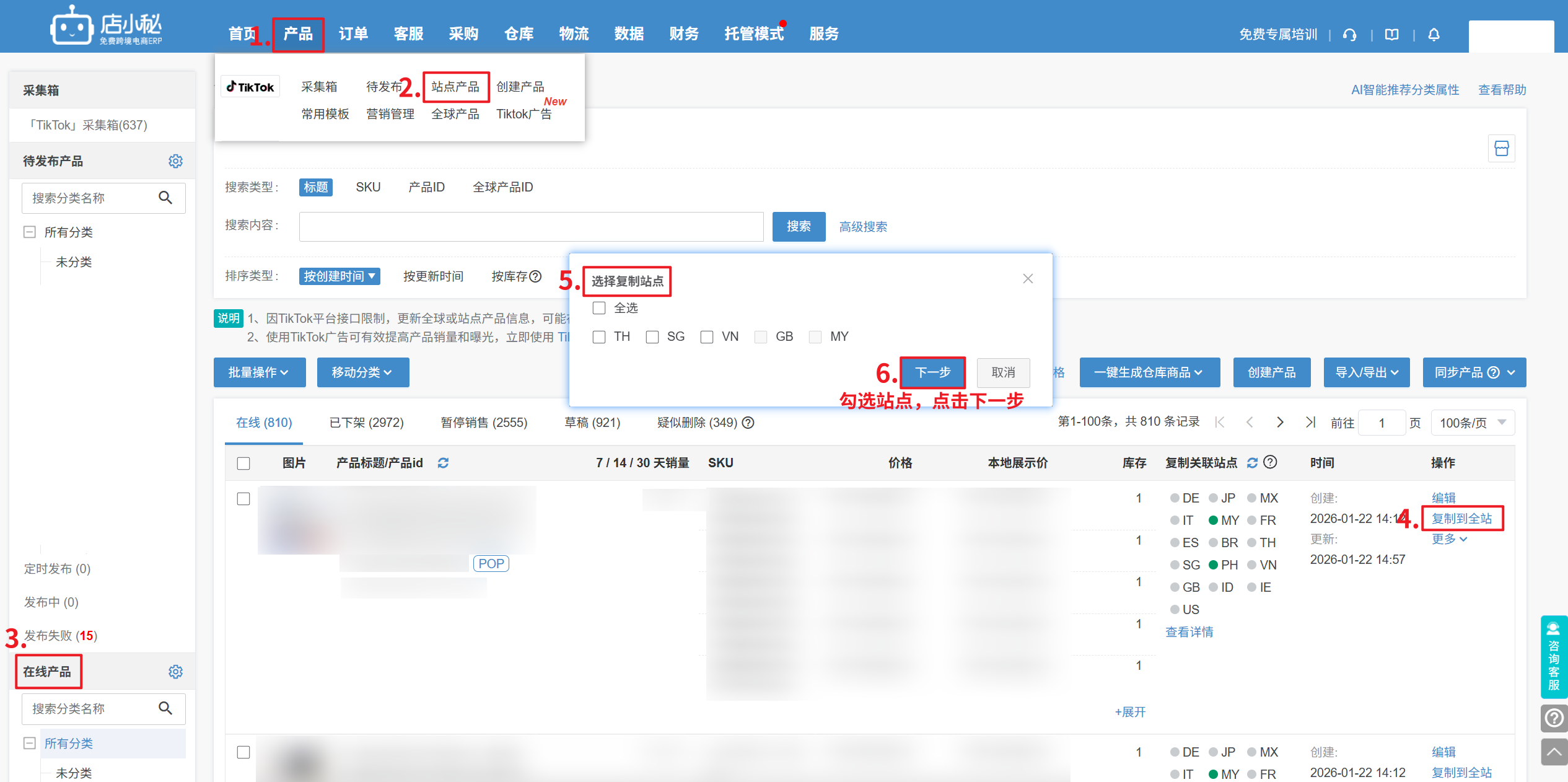
Task: Expand the 100条/页 page size selector
Action: pyautogui.click(x=1473, y=423)
